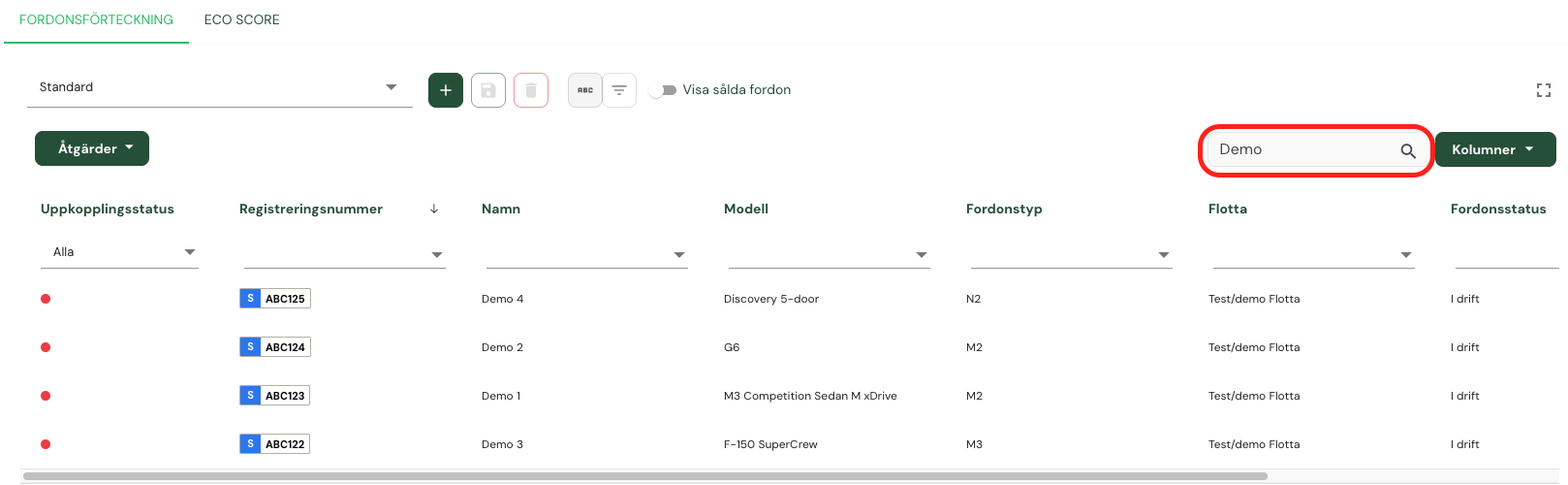Click the ABC122 license plate badge

coord(275,444)
